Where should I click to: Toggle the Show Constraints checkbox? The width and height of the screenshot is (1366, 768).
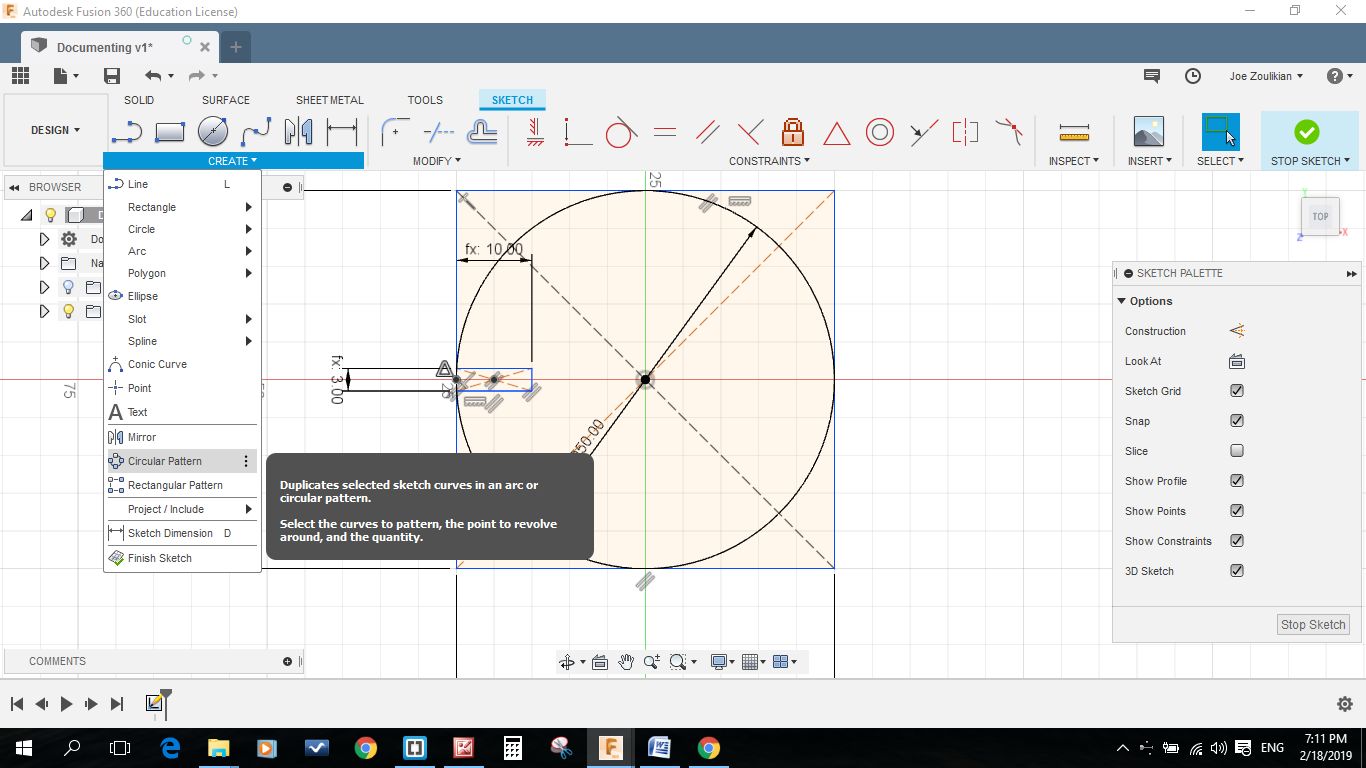click(x=1237, y=541)
